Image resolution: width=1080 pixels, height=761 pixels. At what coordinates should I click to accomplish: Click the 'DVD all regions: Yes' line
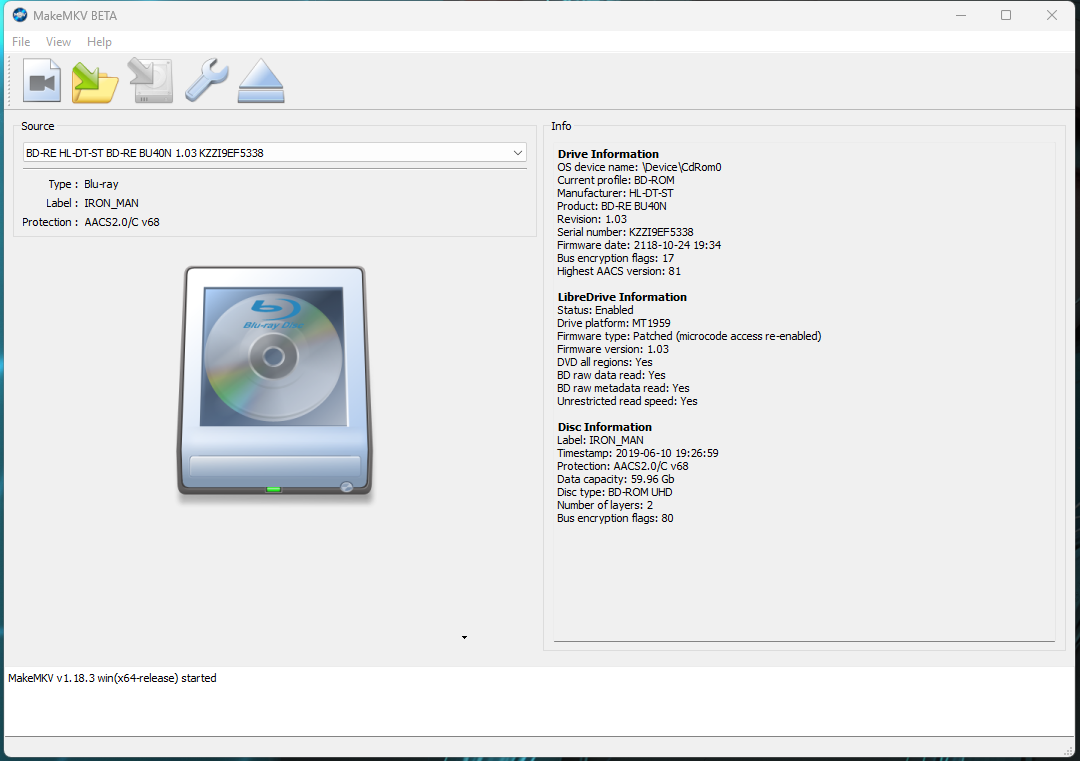point(605,363)
